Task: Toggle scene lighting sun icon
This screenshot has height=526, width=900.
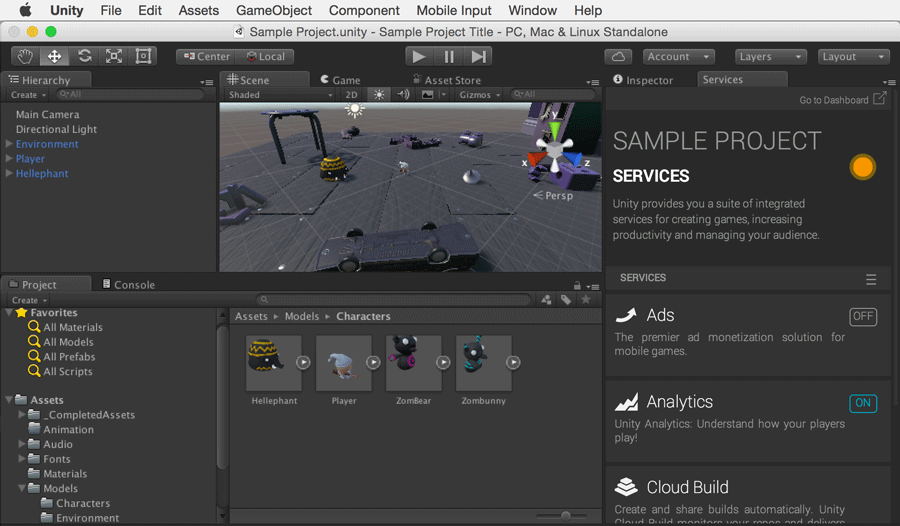Action: point(379,95)
